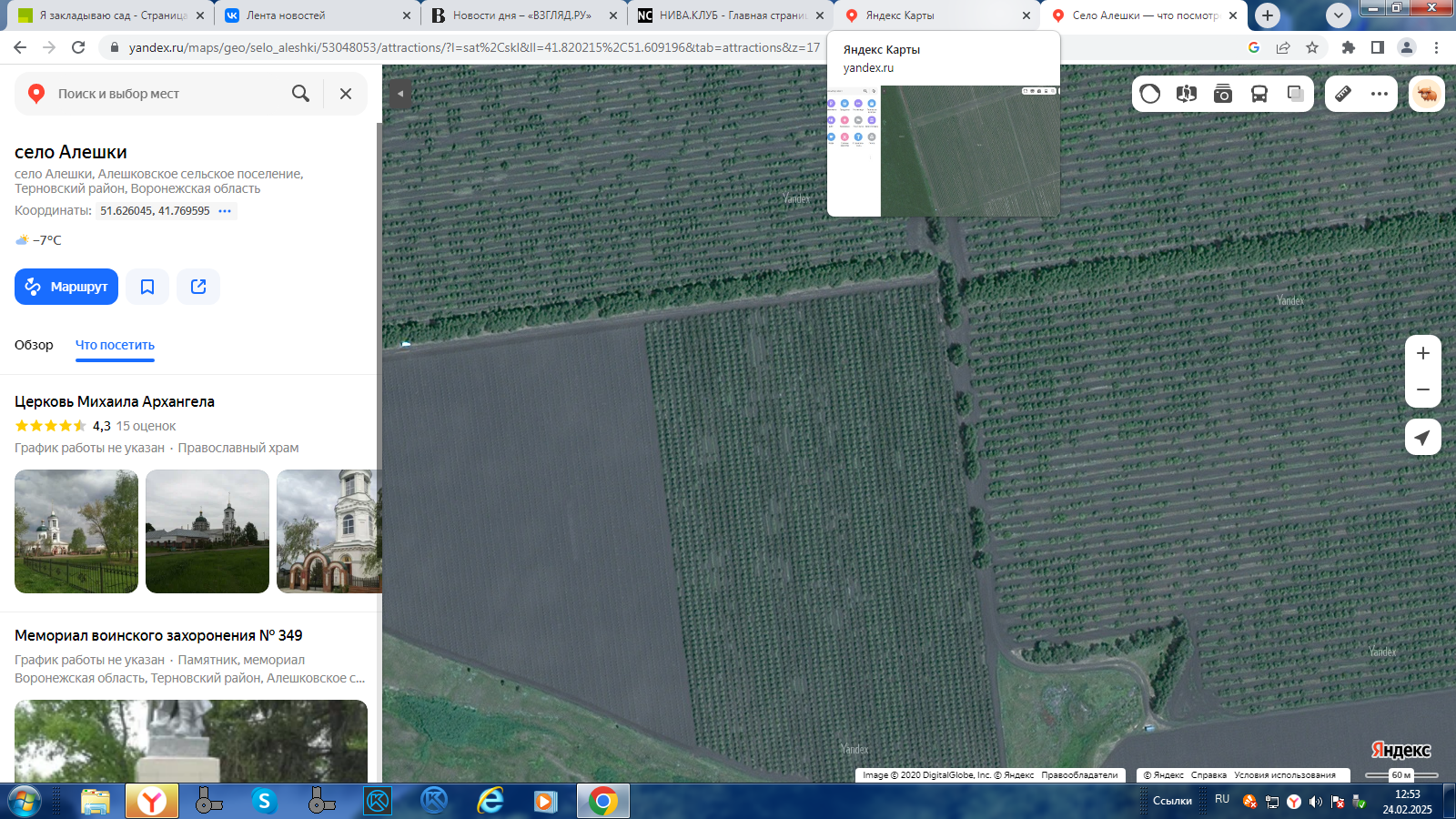Open the user profile avatar
Screen dimensions: 1456x819
point(1427,94)
